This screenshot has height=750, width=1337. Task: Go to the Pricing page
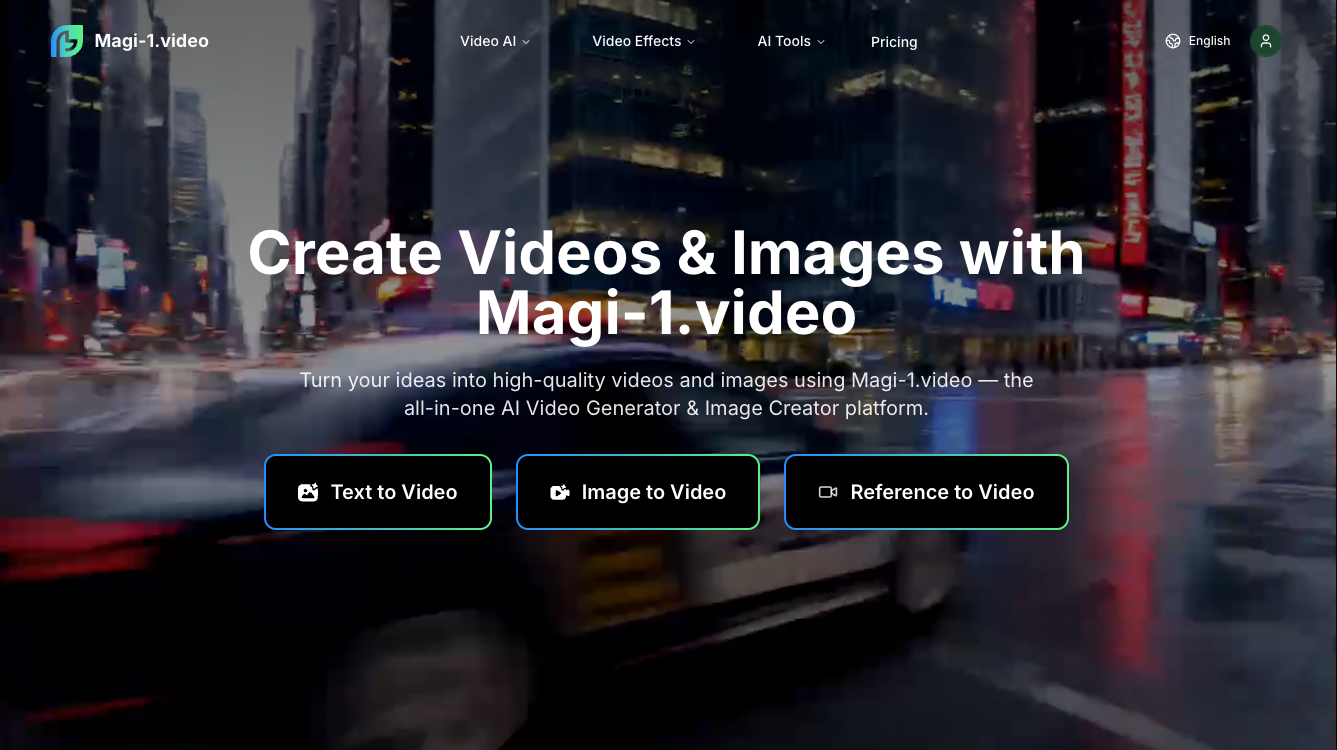pyautogui.click(x=894, y=42)
